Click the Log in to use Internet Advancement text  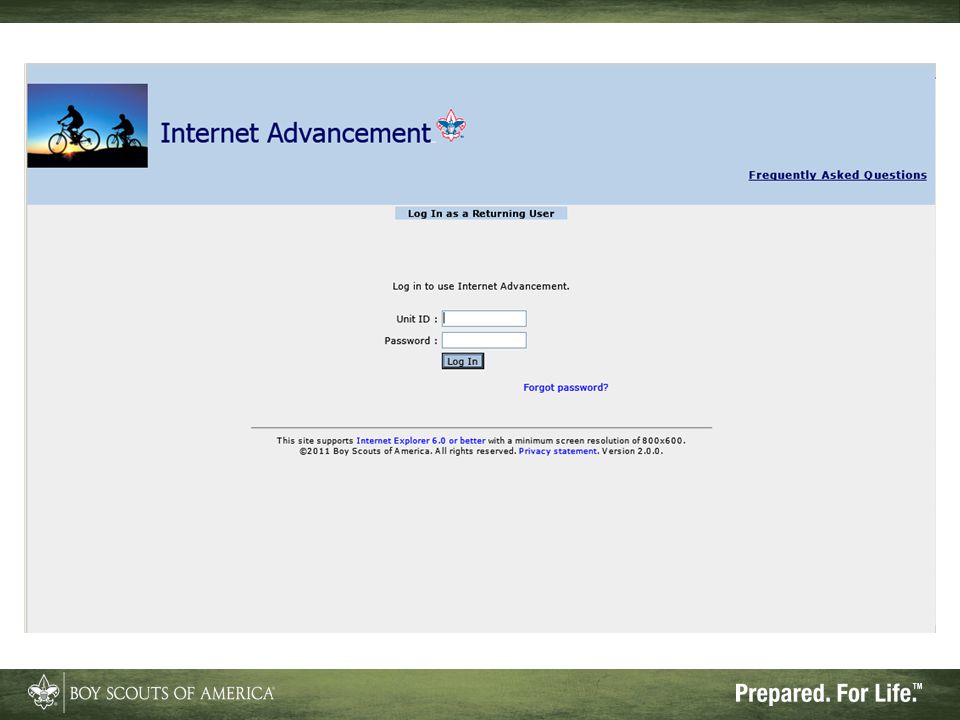[x=481, y=286]
